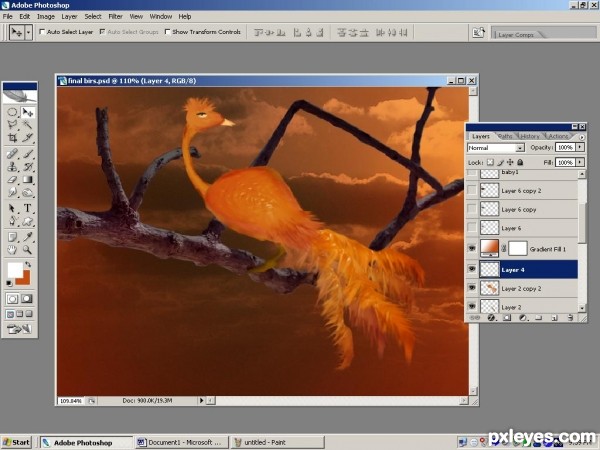The width and height of the screenshot is (600, 450).
Task: Create new fill or adjustment layer
Action: [x=523, y=318]
